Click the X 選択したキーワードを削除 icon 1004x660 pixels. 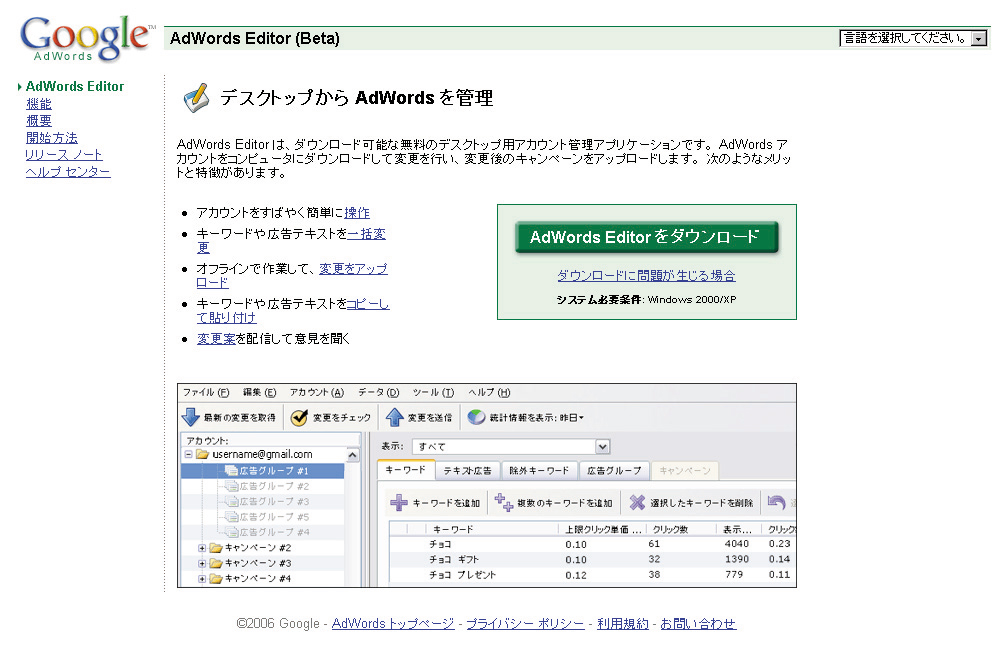[637, 502]
